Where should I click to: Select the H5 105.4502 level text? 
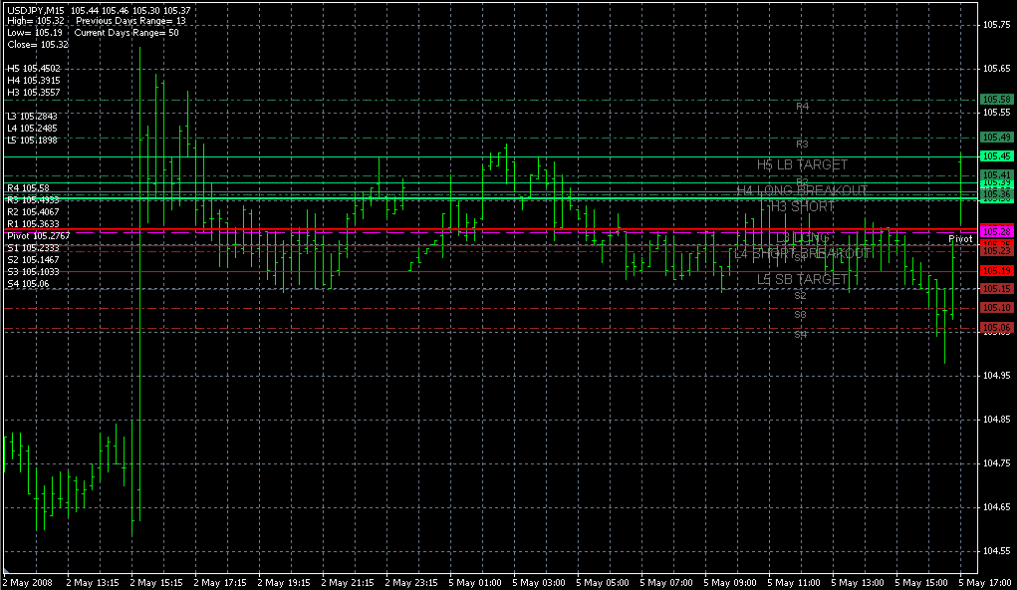[x=33, y=68]
